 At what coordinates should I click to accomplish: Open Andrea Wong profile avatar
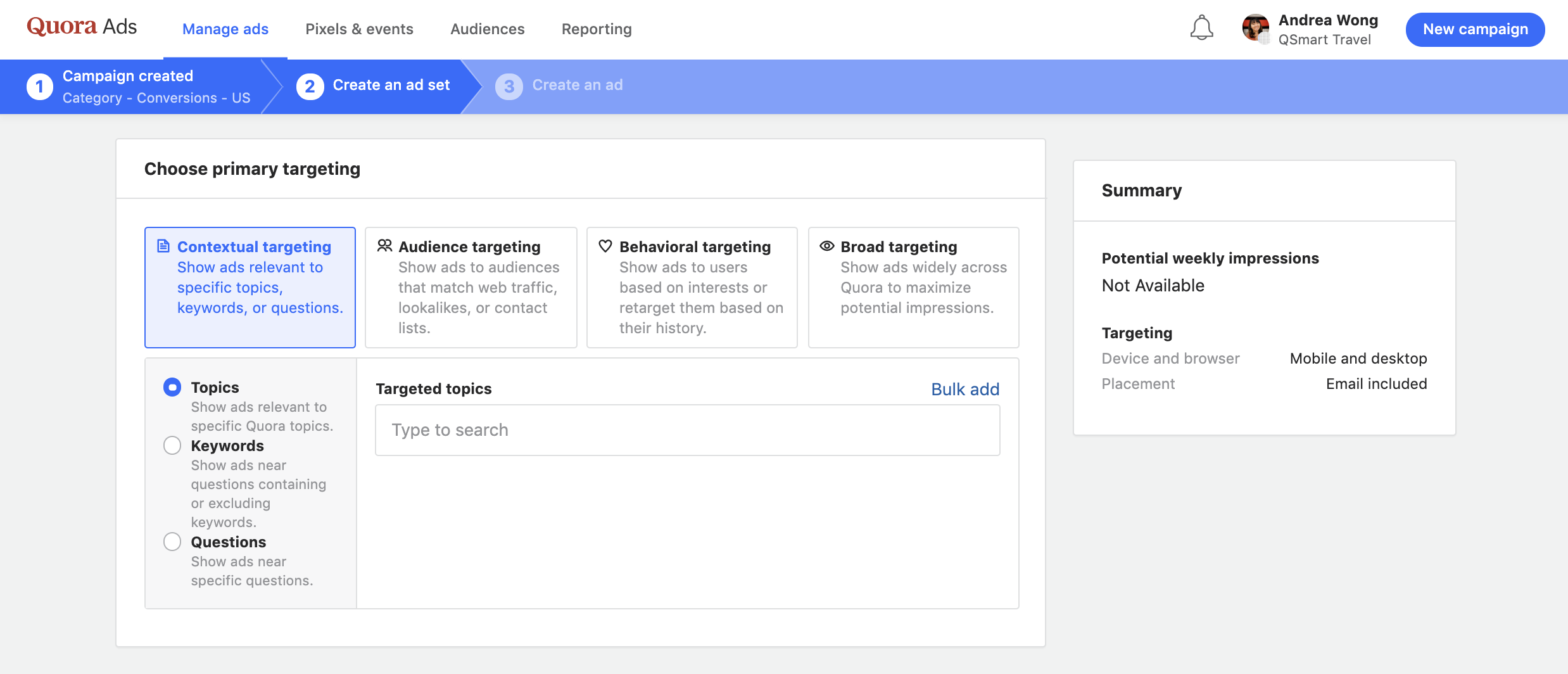click(x=1255, y=29)
